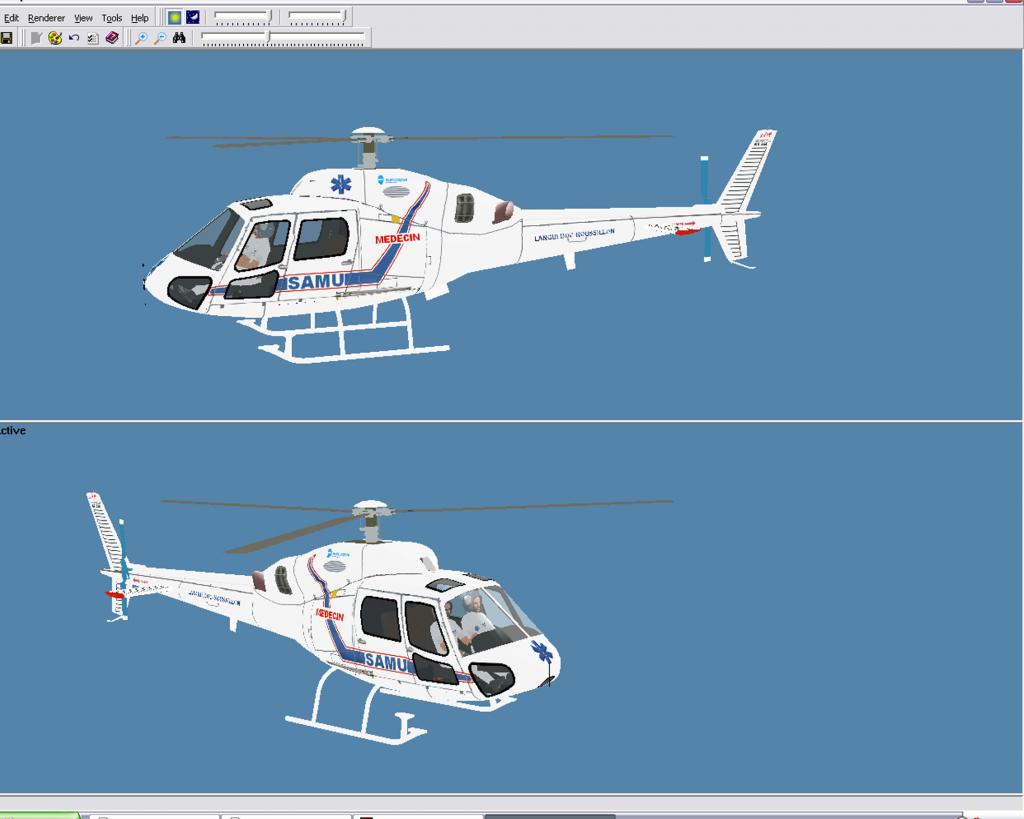1024x819 pixels.
Task: Click the zoom out magnifier
Action: (160, 38)
